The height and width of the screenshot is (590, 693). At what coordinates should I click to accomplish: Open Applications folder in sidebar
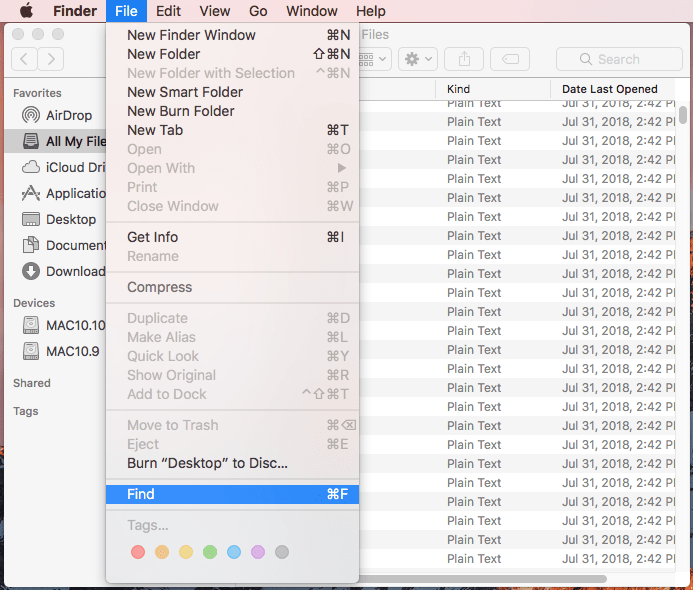pyautogui.click(x=56, y=194)
